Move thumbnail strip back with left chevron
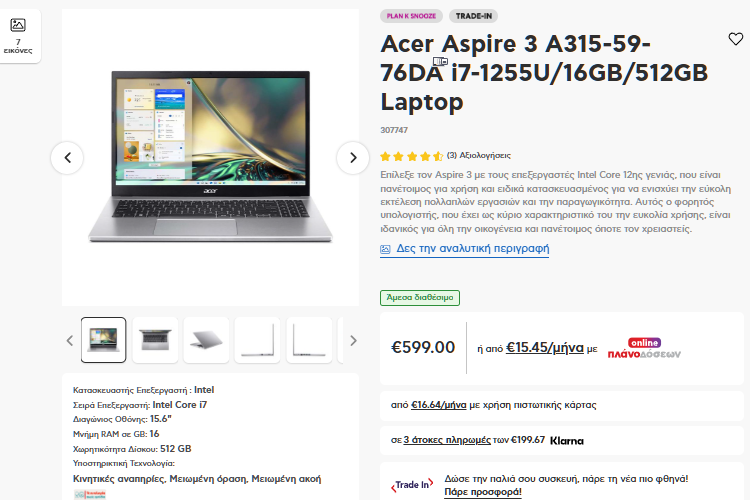 pyautogui.click(x=70, y=340)
